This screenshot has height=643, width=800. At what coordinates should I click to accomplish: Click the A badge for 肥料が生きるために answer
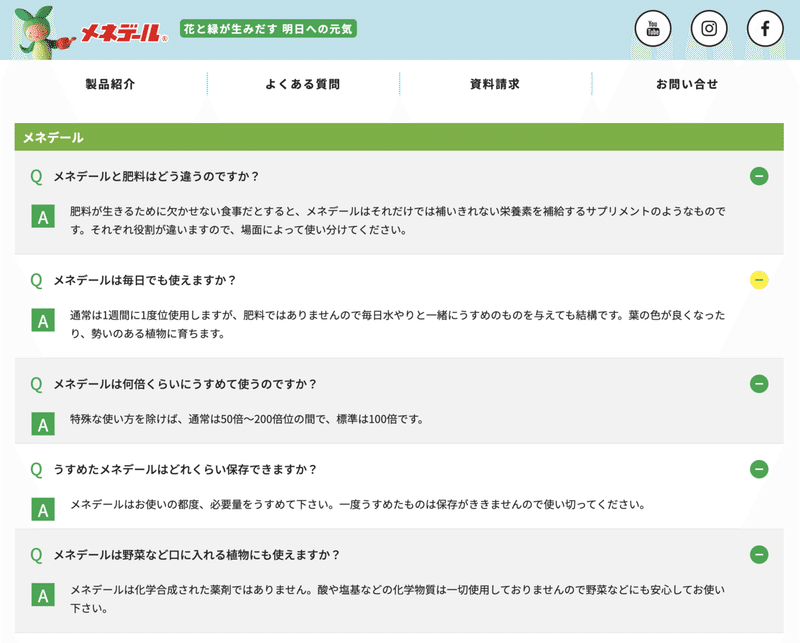(43, 216)
